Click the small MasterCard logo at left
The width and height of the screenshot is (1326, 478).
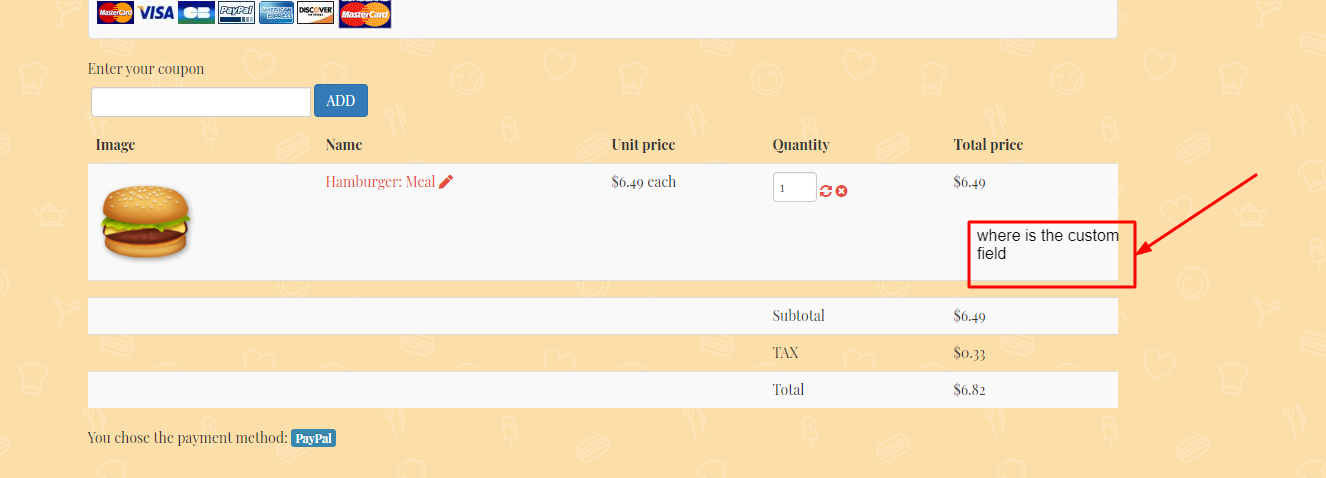pos(115,13)
